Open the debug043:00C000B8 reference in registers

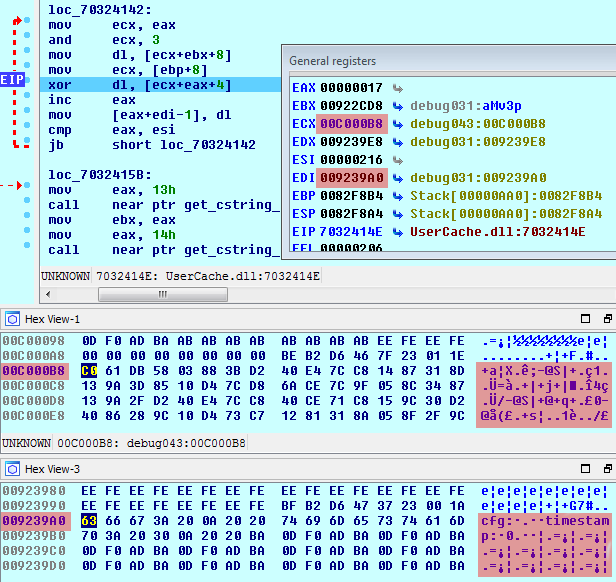[x=478, y=124]
